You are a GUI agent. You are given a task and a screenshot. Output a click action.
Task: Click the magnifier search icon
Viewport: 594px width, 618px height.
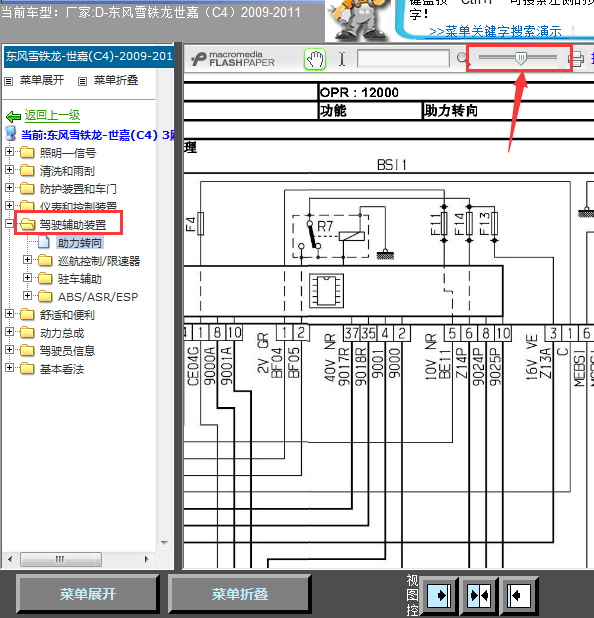462,58
